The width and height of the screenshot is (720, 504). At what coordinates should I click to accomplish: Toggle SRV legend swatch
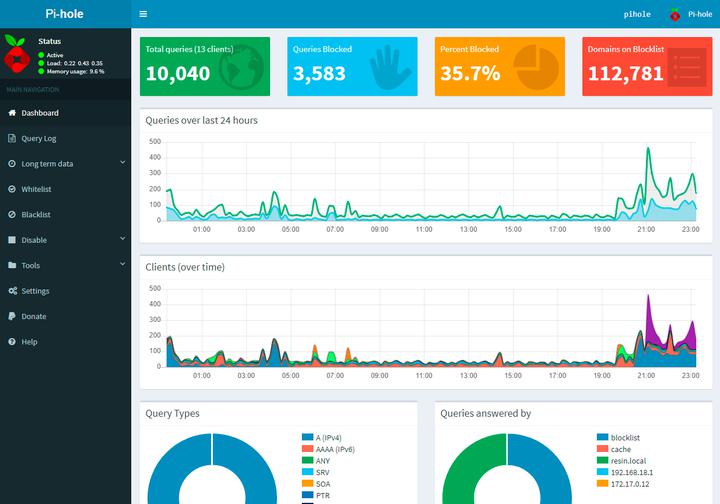tap(308, 471)
